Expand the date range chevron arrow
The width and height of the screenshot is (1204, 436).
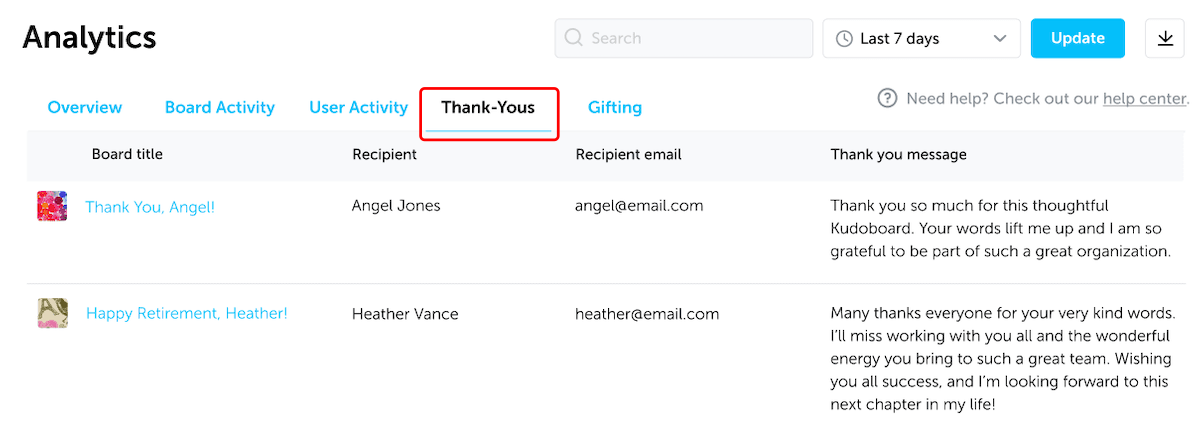[x=1000, y=39]
